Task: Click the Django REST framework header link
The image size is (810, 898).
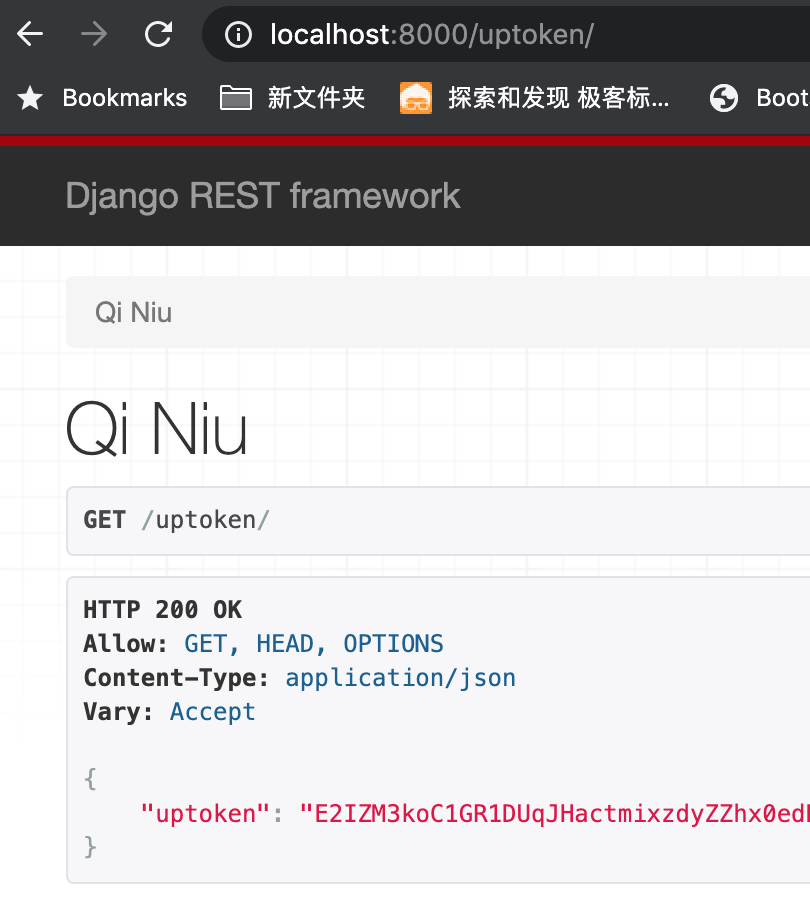Action: tap(262, 195)
